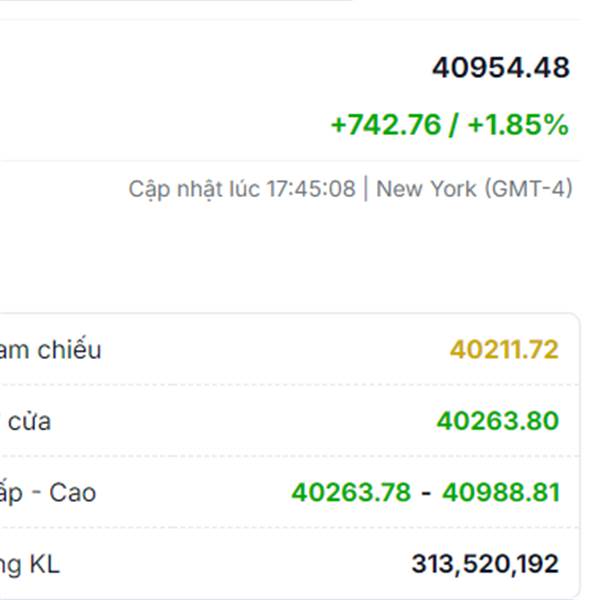Click the opening price label ending in cửa
Viewport: 600px width, 600px height.
pos(25,421)
